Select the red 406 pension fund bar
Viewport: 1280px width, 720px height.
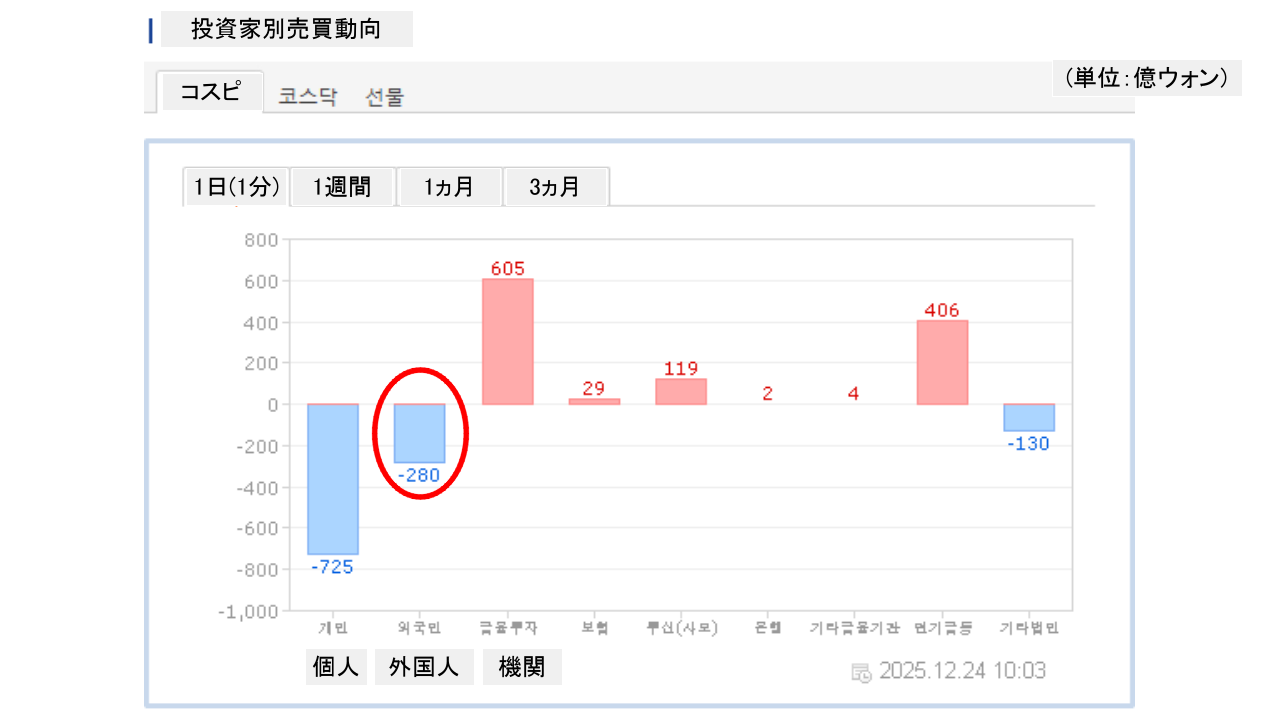point(942,362)
